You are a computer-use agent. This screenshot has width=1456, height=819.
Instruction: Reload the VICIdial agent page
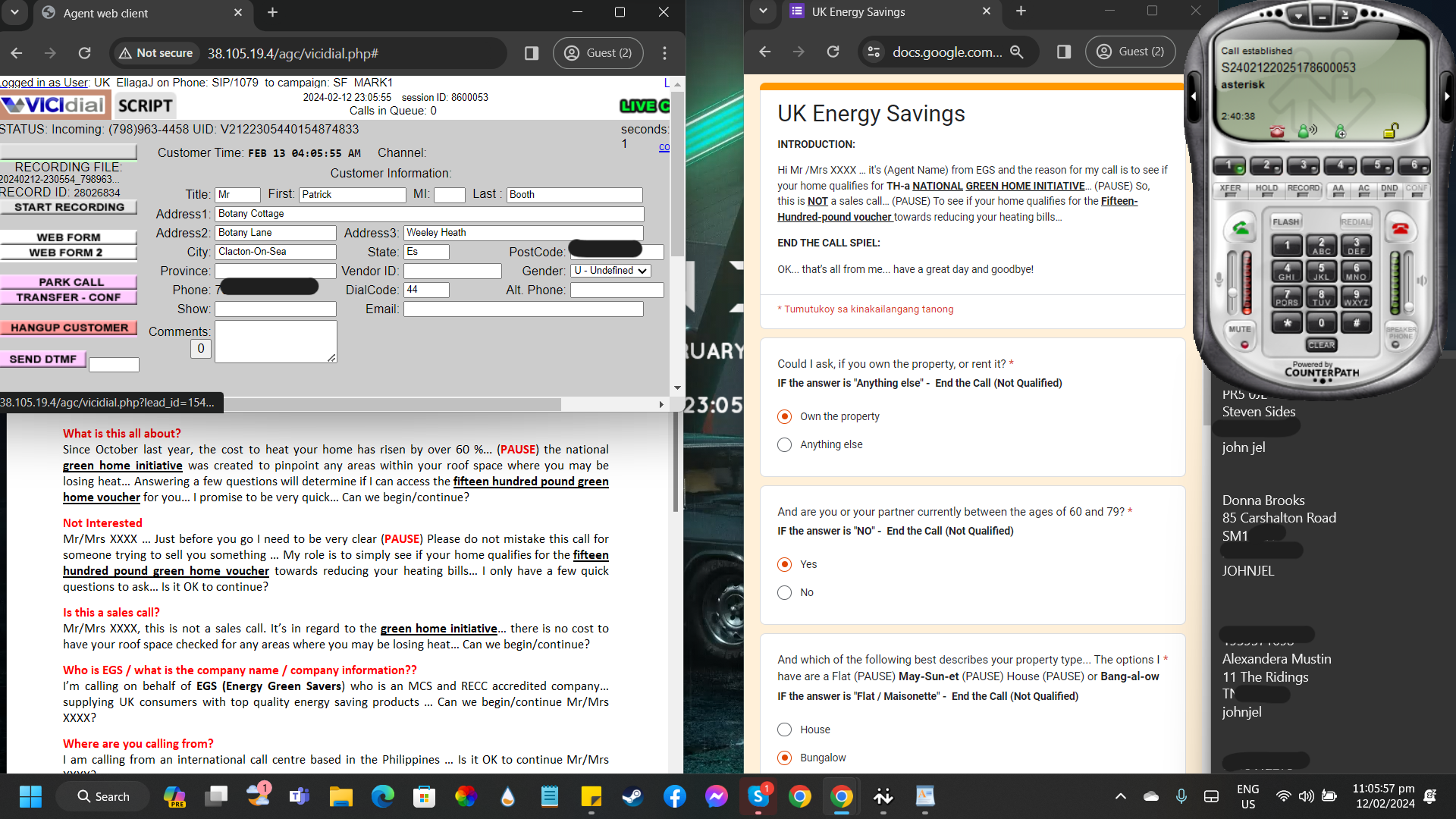point(84,53)
